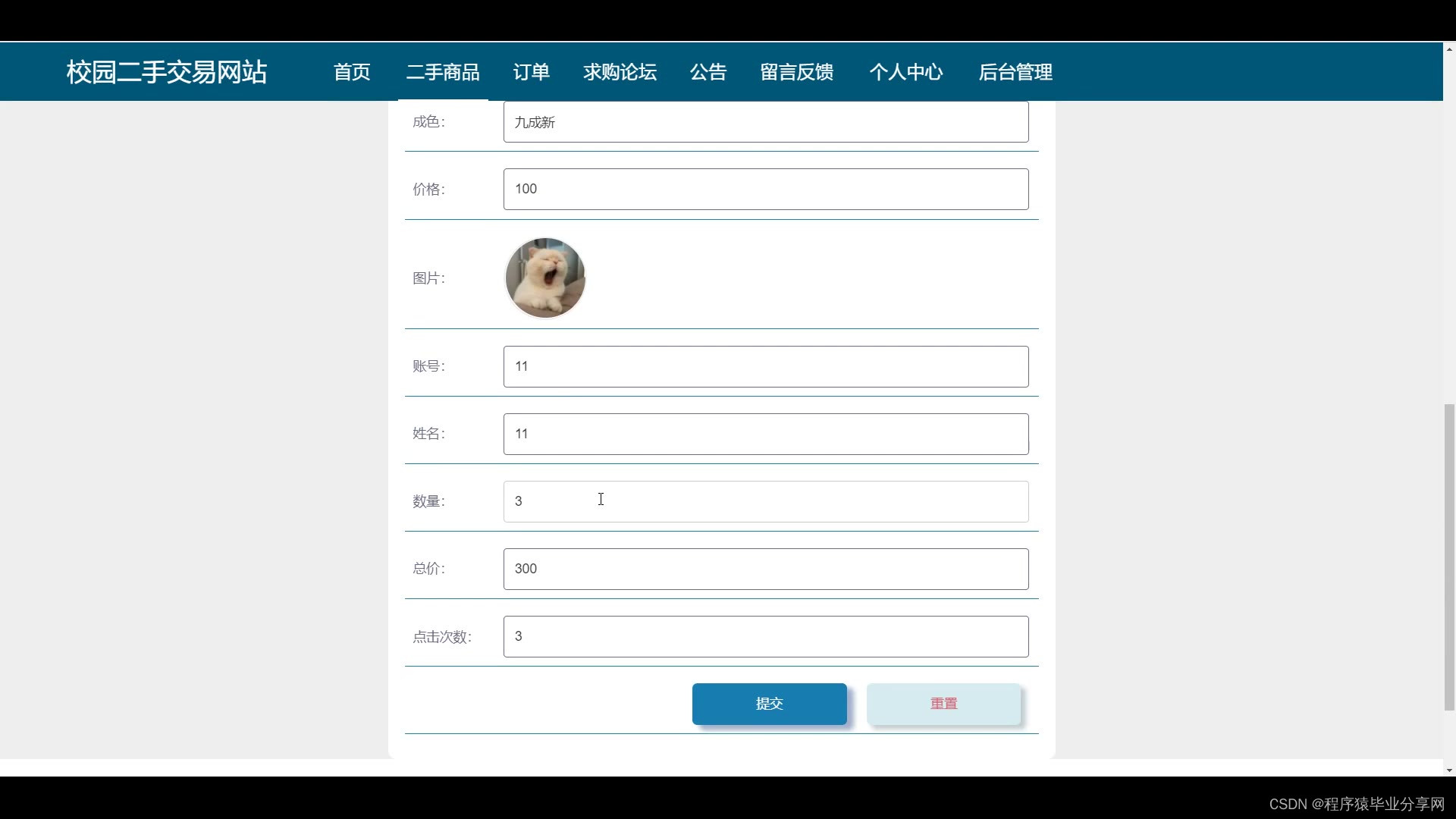Click the 首页 navigation menu item
Viewport: 1456px width, 819px height.
(x=352, y=72)
